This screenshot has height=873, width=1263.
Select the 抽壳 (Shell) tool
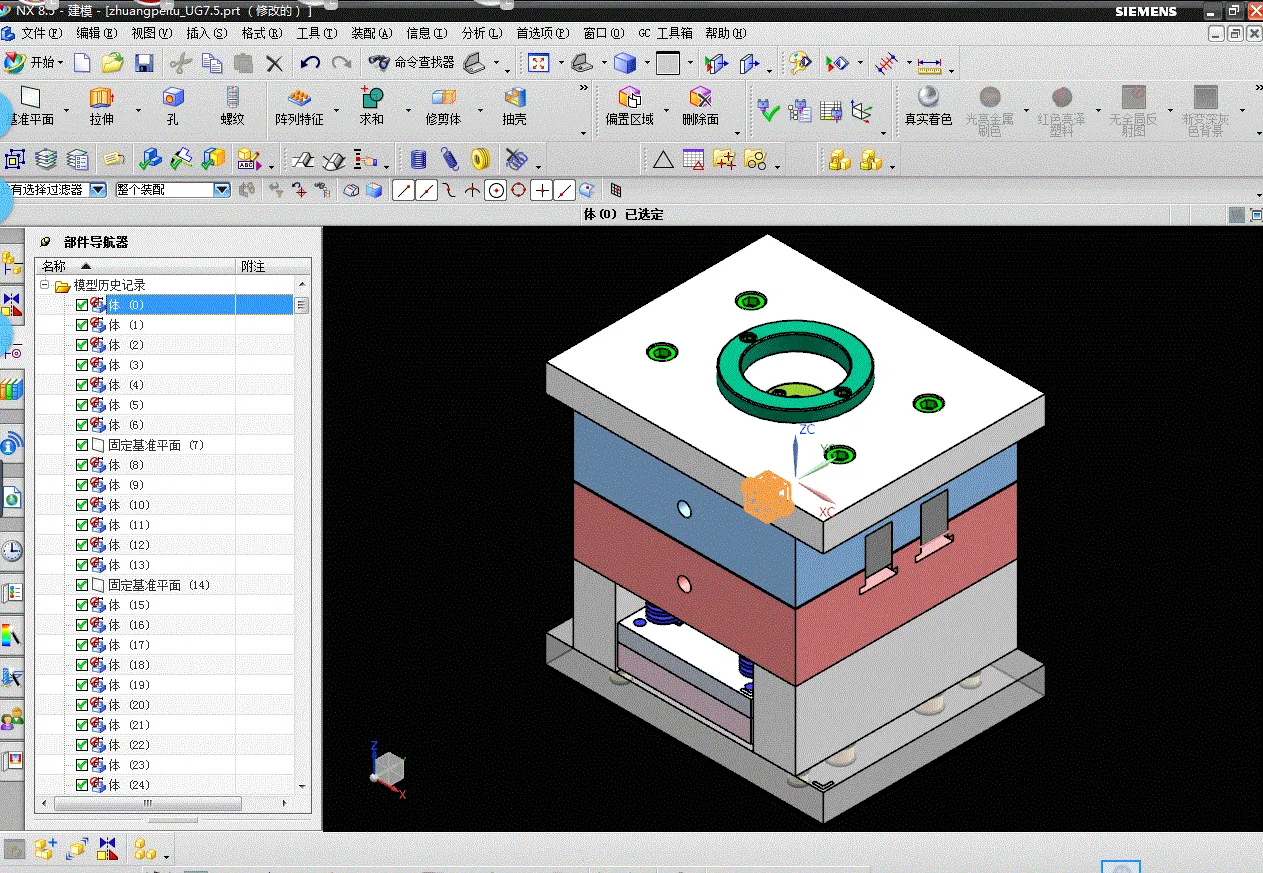[514, 106]
